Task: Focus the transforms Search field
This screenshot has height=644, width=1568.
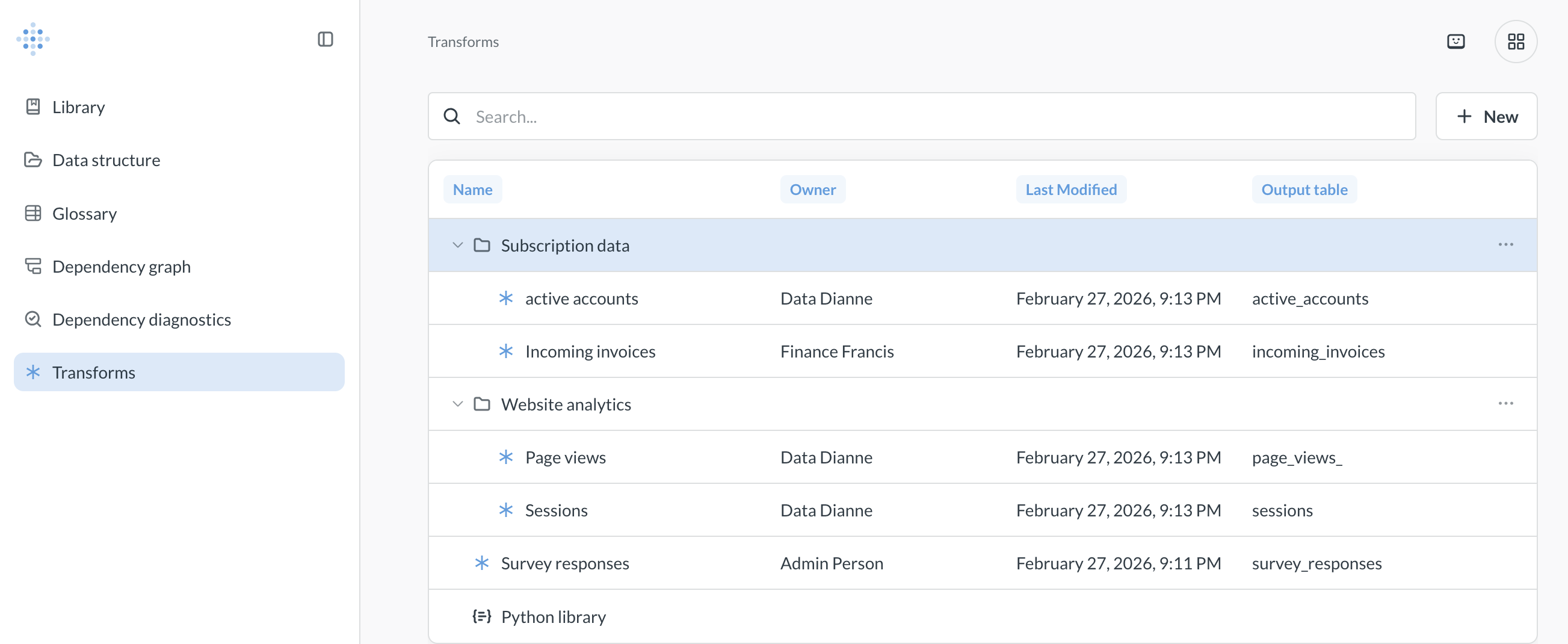Action: tap(937, 116)
